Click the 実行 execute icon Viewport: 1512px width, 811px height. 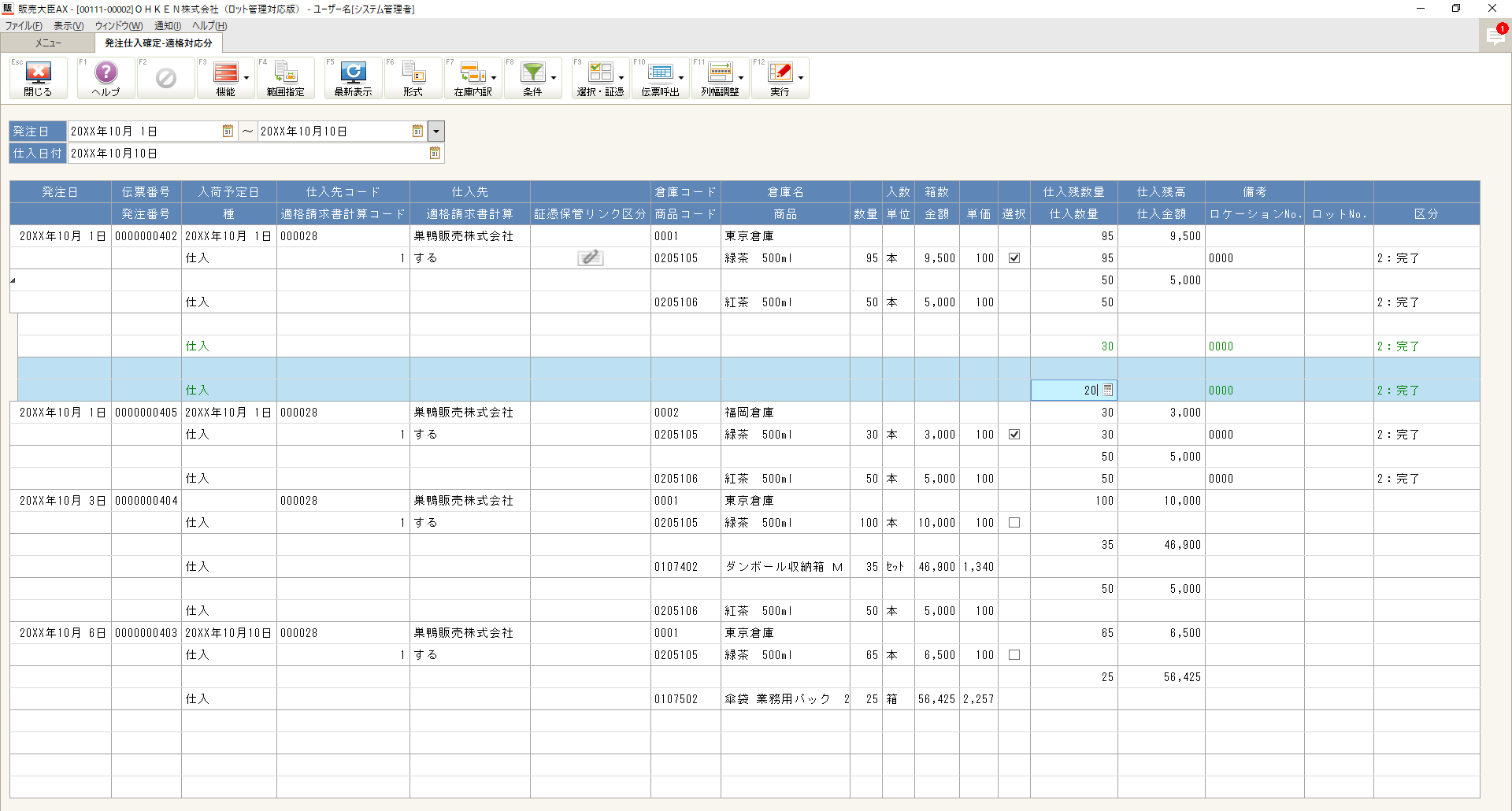(780, 78)
